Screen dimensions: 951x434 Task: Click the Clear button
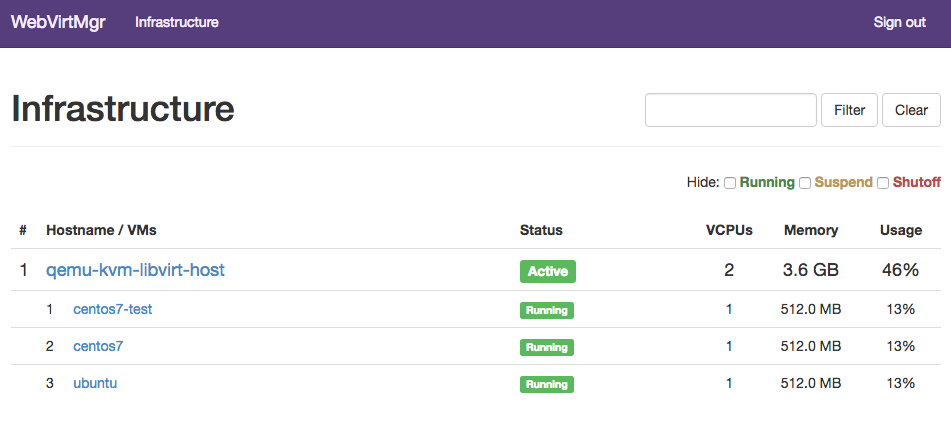(911, 110)
